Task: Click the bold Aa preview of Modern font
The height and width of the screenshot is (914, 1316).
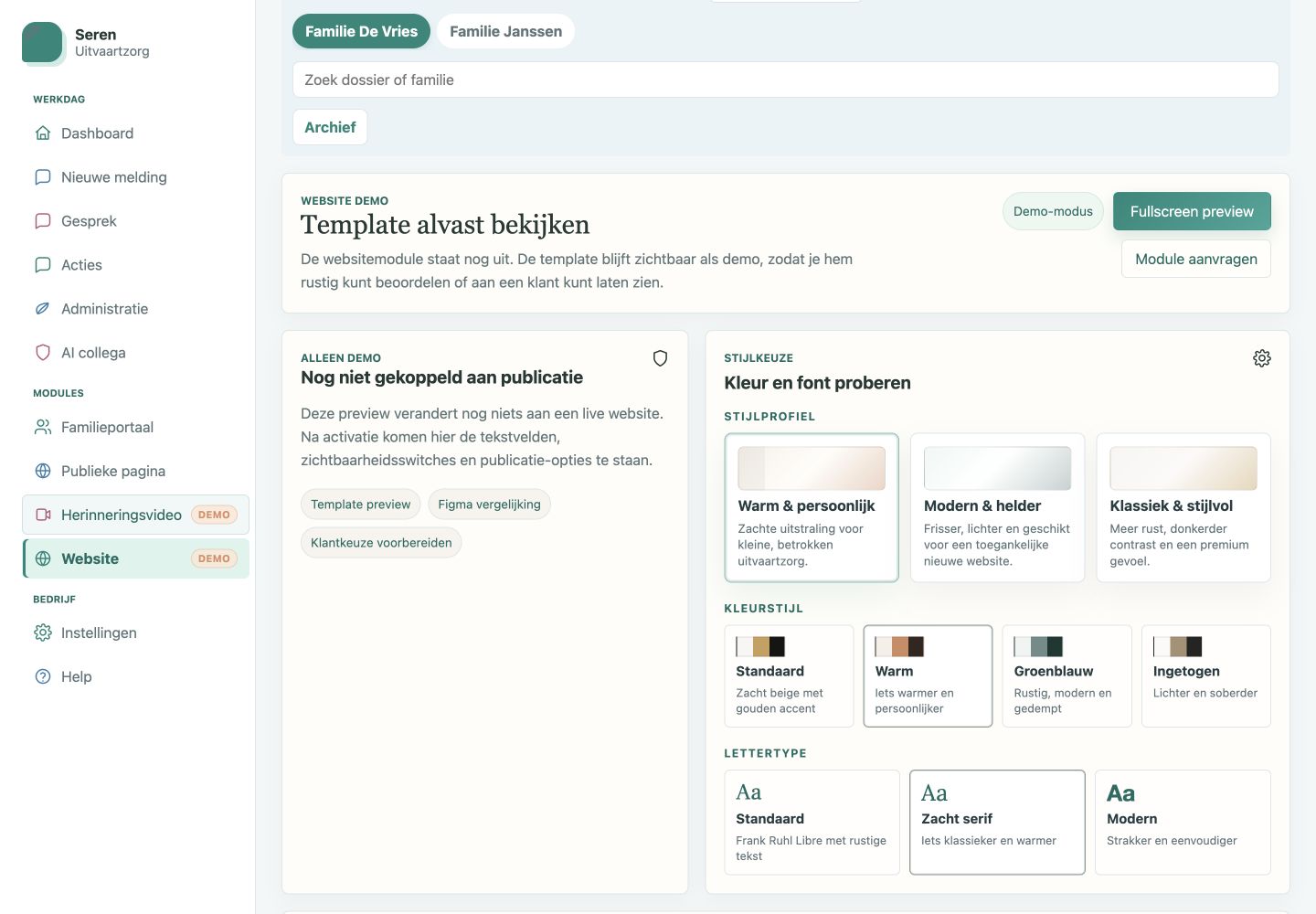Action: (1120, 793)
